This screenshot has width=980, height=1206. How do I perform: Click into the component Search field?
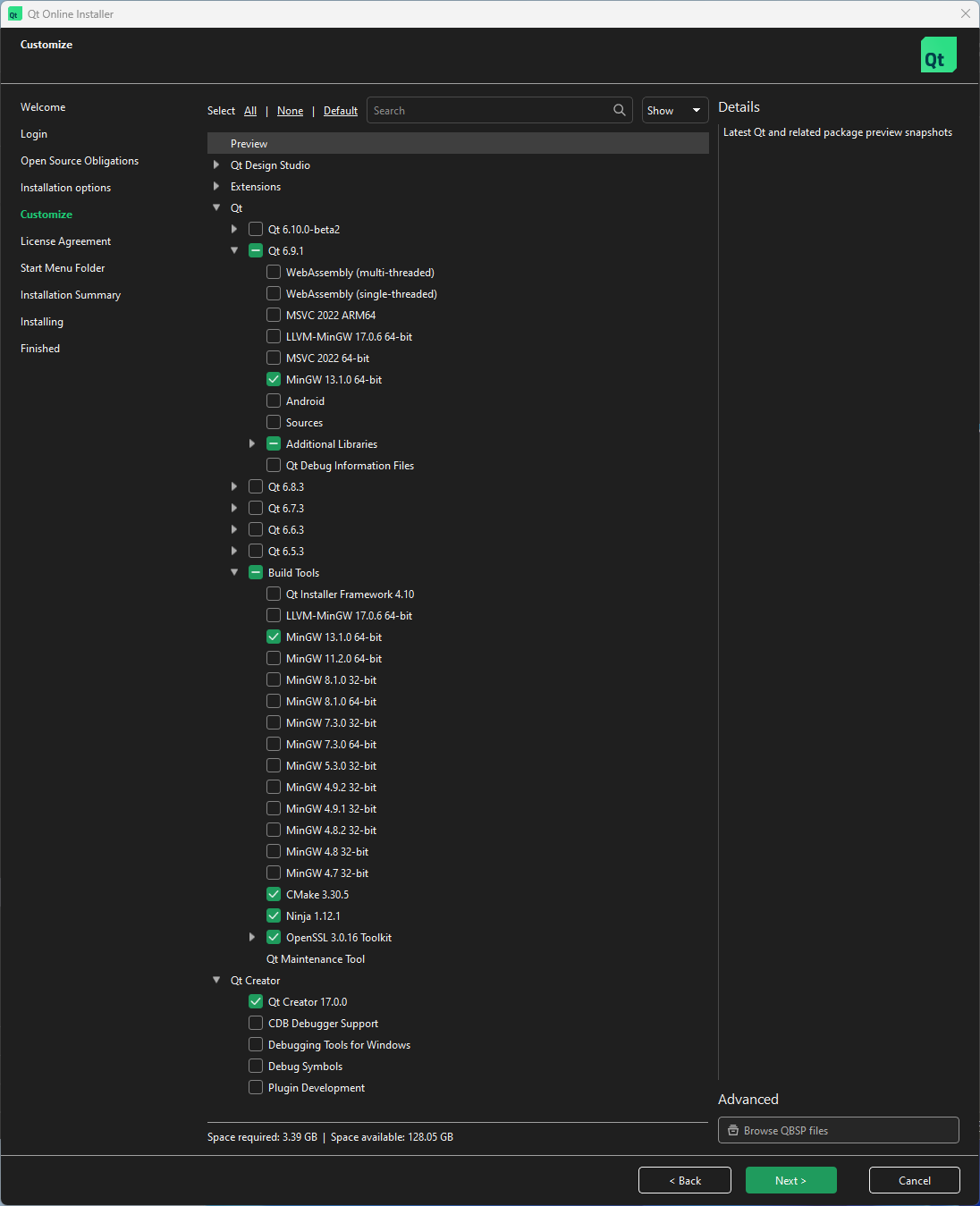pyautogui.click(x=487, y=110)
